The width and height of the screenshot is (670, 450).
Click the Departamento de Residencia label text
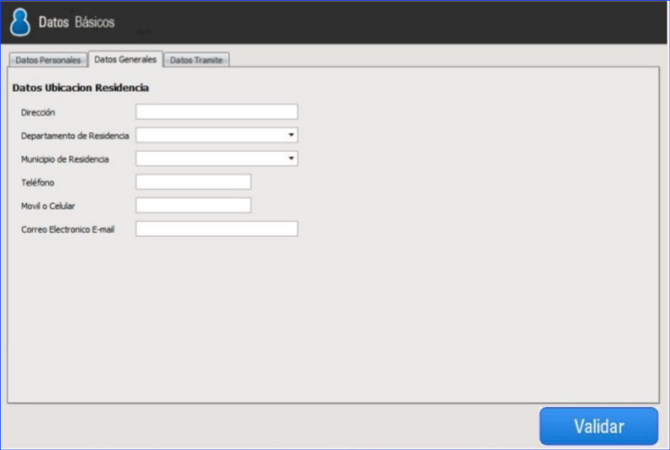point(75,136)
